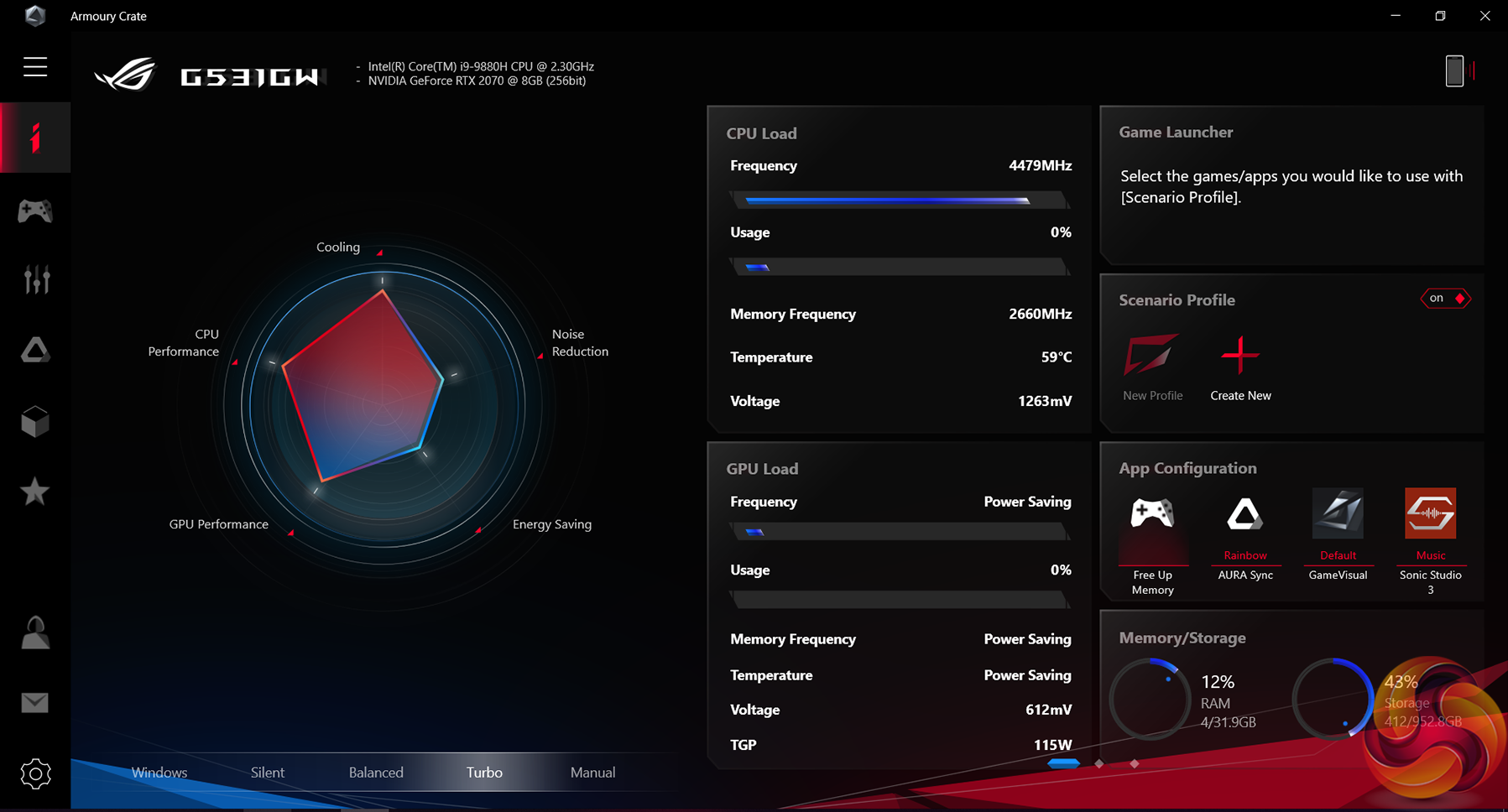Click the Cooling label on radar chart

click(338, 247)
